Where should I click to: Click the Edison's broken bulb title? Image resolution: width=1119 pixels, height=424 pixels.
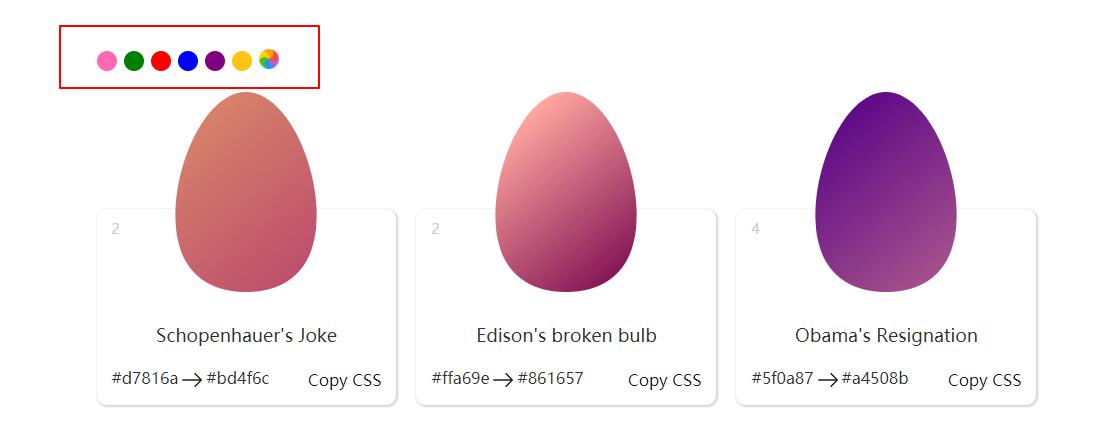click(566, 335)
